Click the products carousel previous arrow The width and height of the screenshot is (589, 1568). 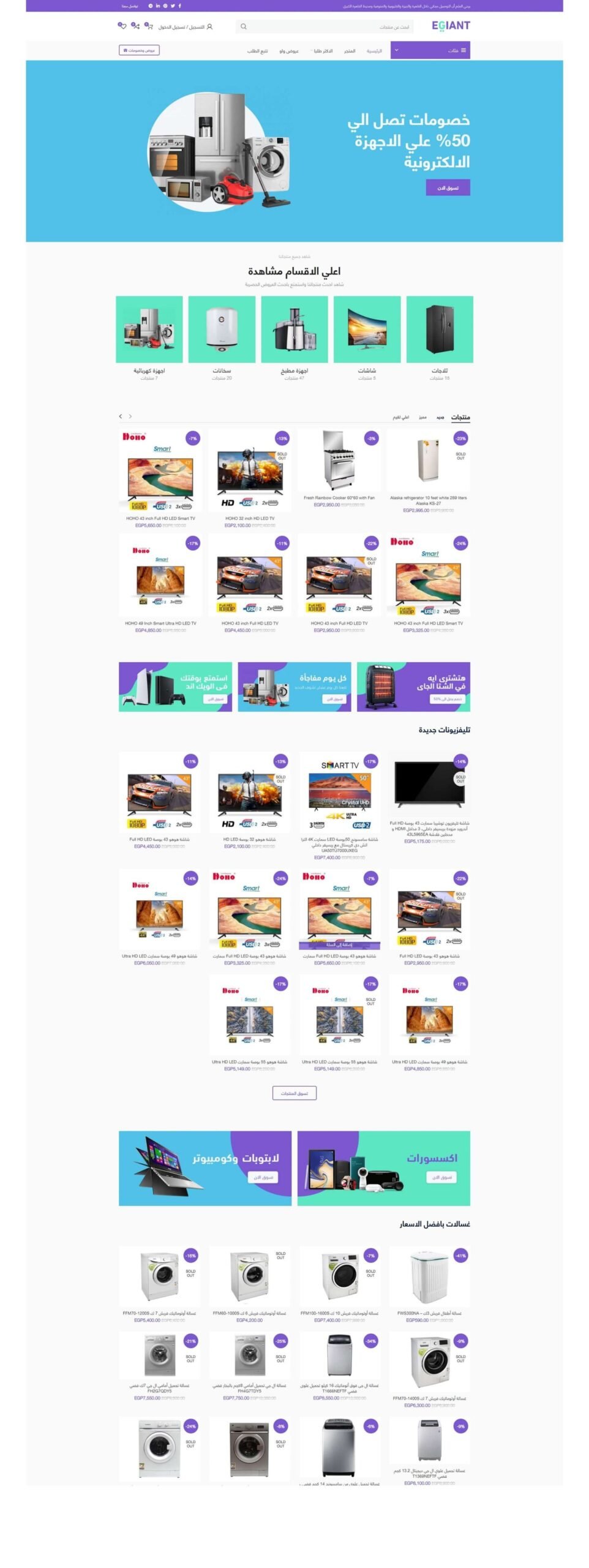(121, 416)
